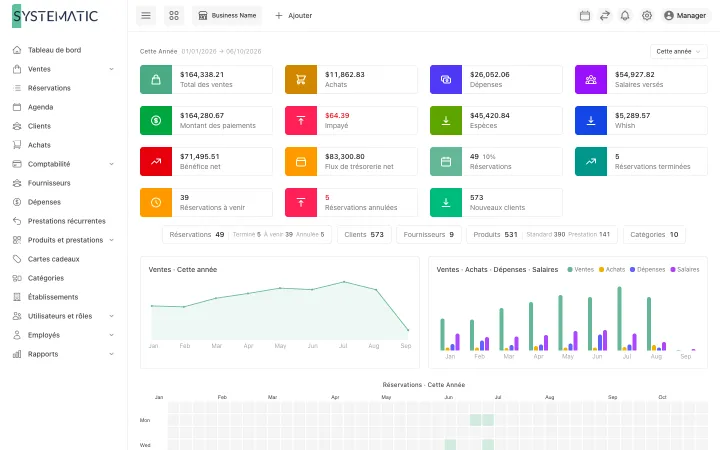Expand the Ventes sidebar menu chevron
The image size is (720, 450).
point(111,69)
